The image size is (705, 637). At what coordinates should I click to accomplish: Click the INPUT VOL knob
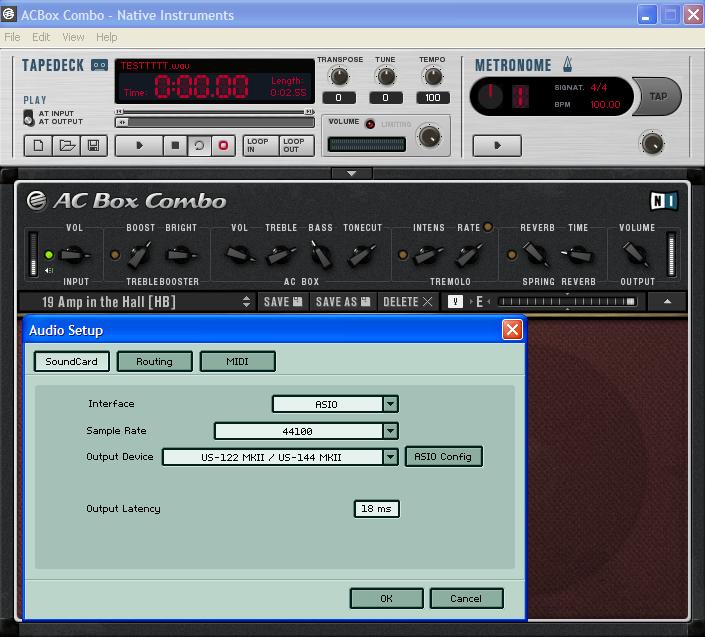(73, 255)
